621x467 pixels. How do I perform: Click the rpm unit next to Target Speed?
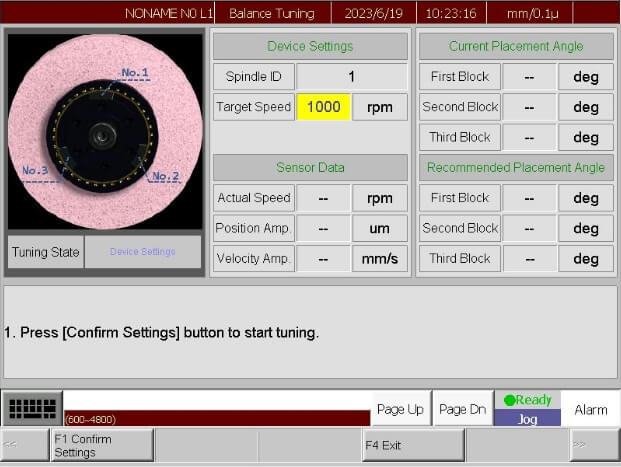coord(379,107)
